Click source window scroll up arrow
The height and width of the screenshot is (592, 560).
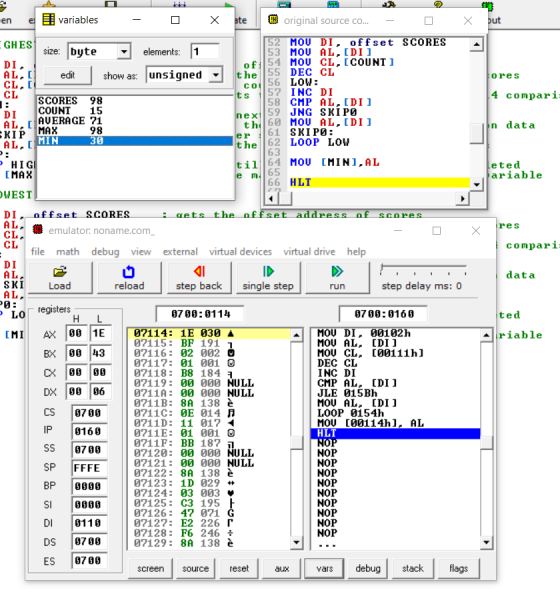tap(477, 45)
